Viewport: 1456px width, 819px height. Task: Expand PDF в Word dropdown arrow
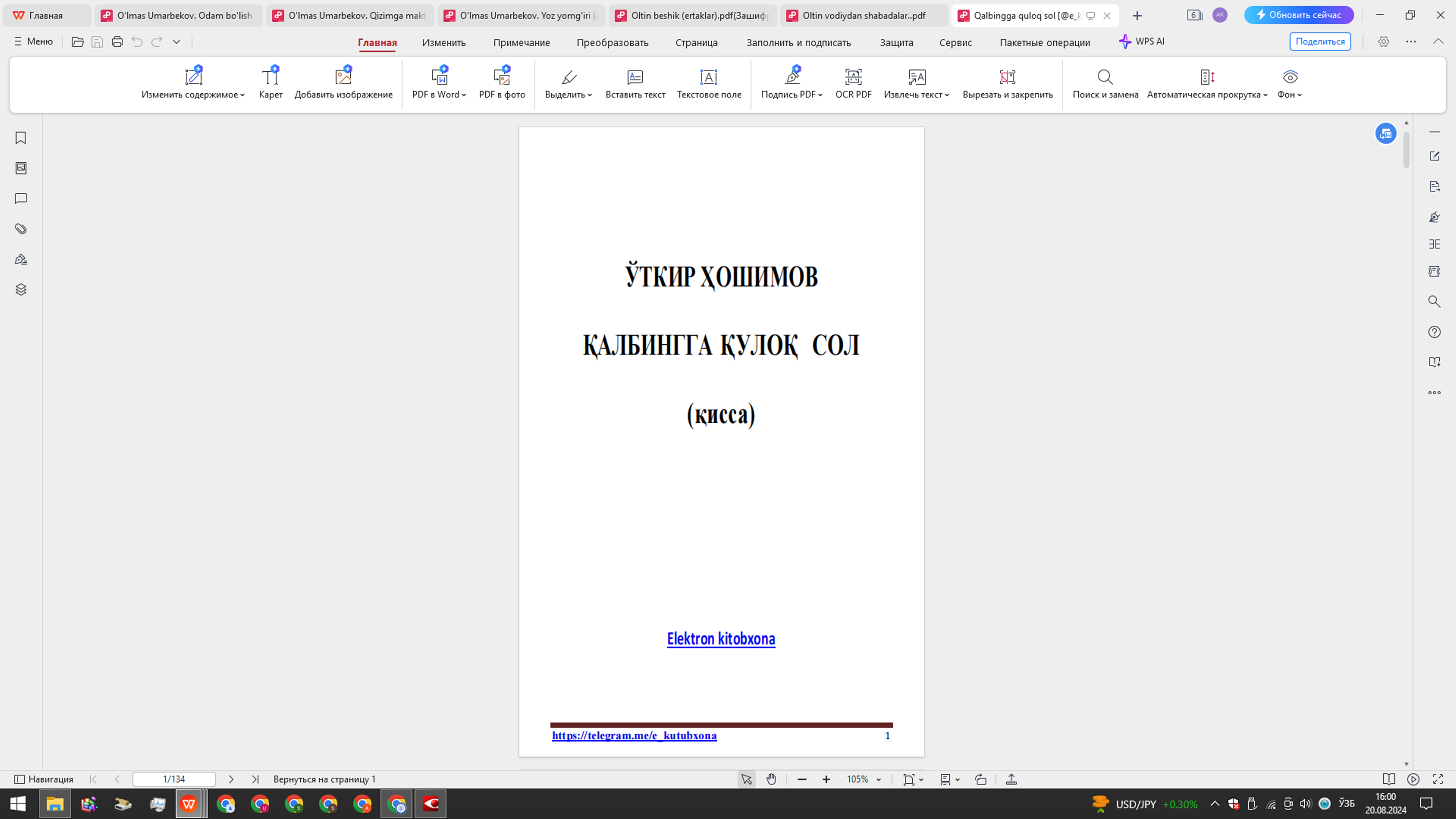464,95
